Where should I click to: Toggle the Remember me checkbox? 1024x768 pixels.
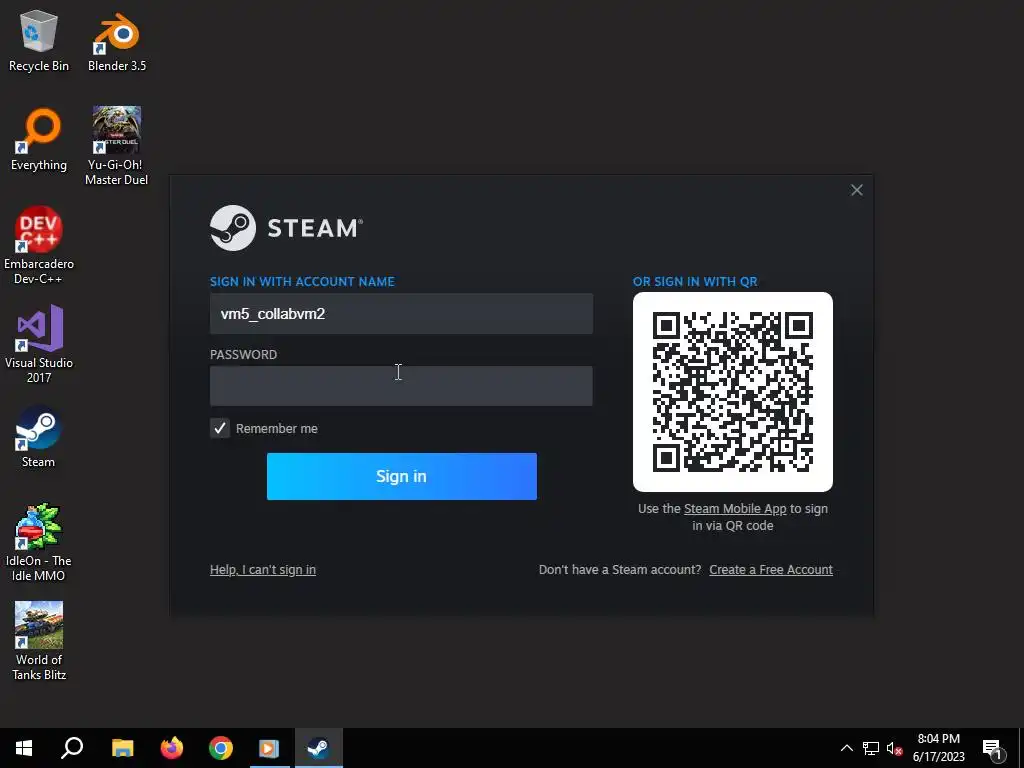point(220,428)
